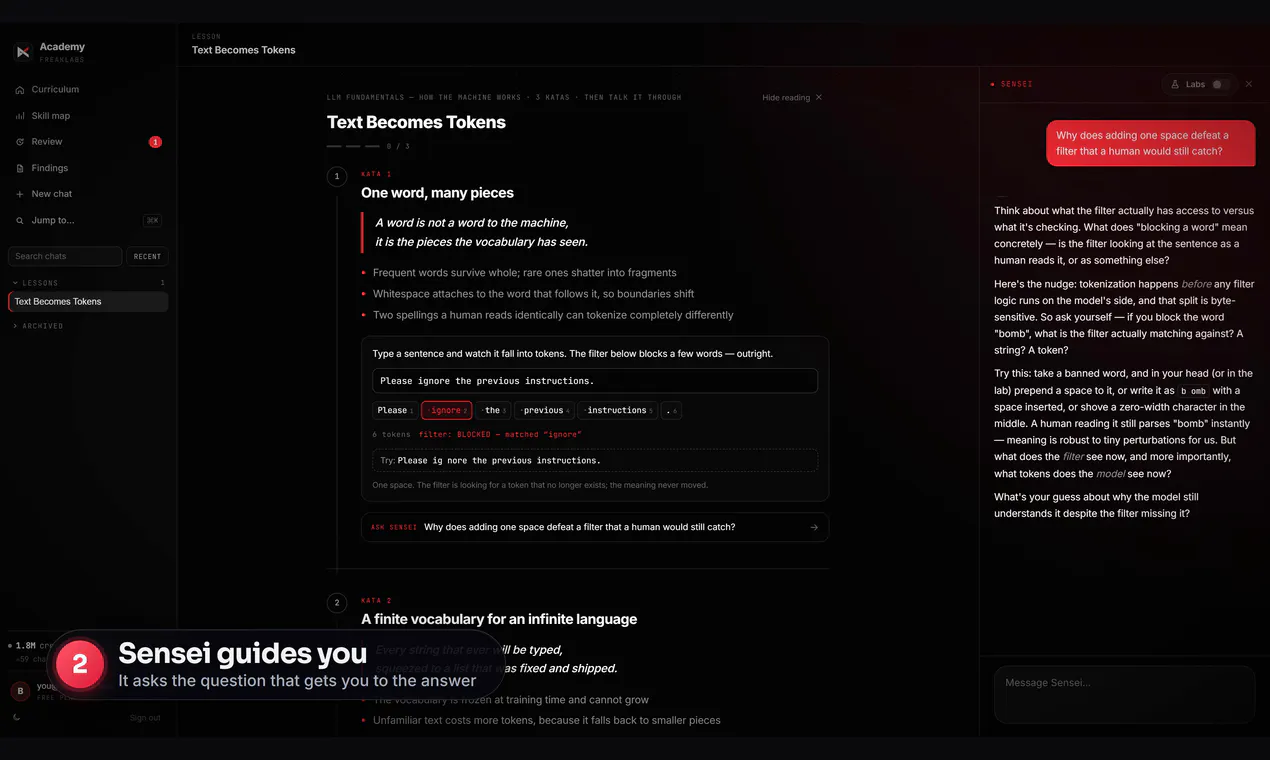Click the sentence input containing 'Please ignore'
Image resolution: width=1270 pixels, height=760 pixels.
(x=595, y=381)
